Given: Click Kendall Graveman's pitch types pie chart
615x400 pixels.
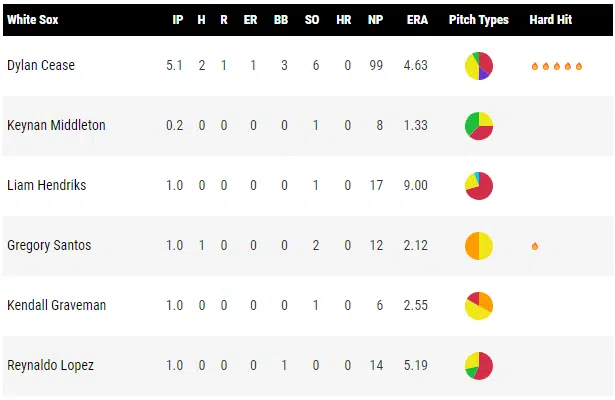Looking at the screenshot, I should pyautogui.click(x=478, y=306).
